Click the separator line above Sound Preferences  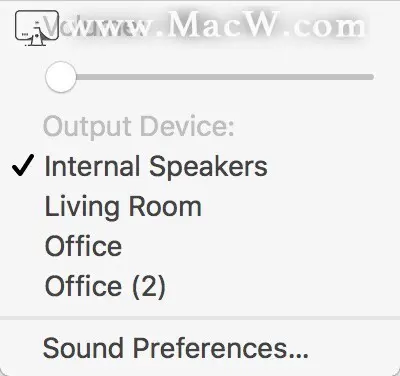pyautogui.click(x=200, y=318)
